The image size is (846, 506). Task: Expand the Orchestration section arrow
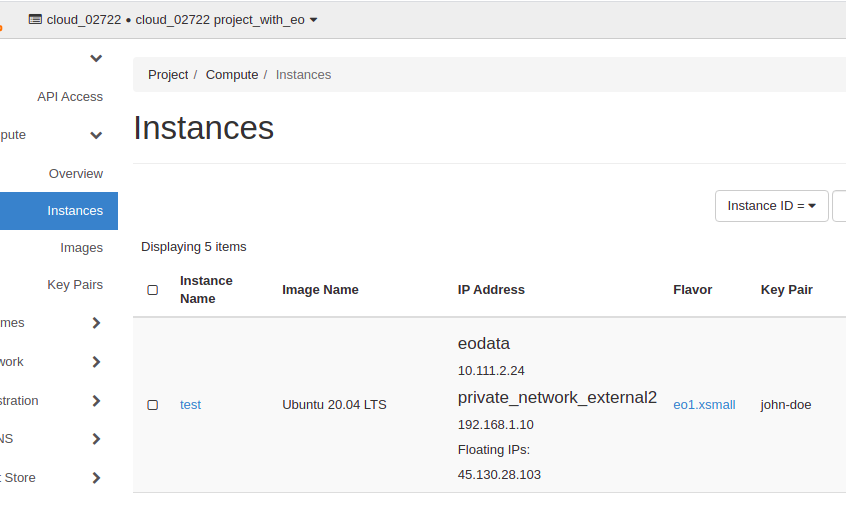[96, 401]
